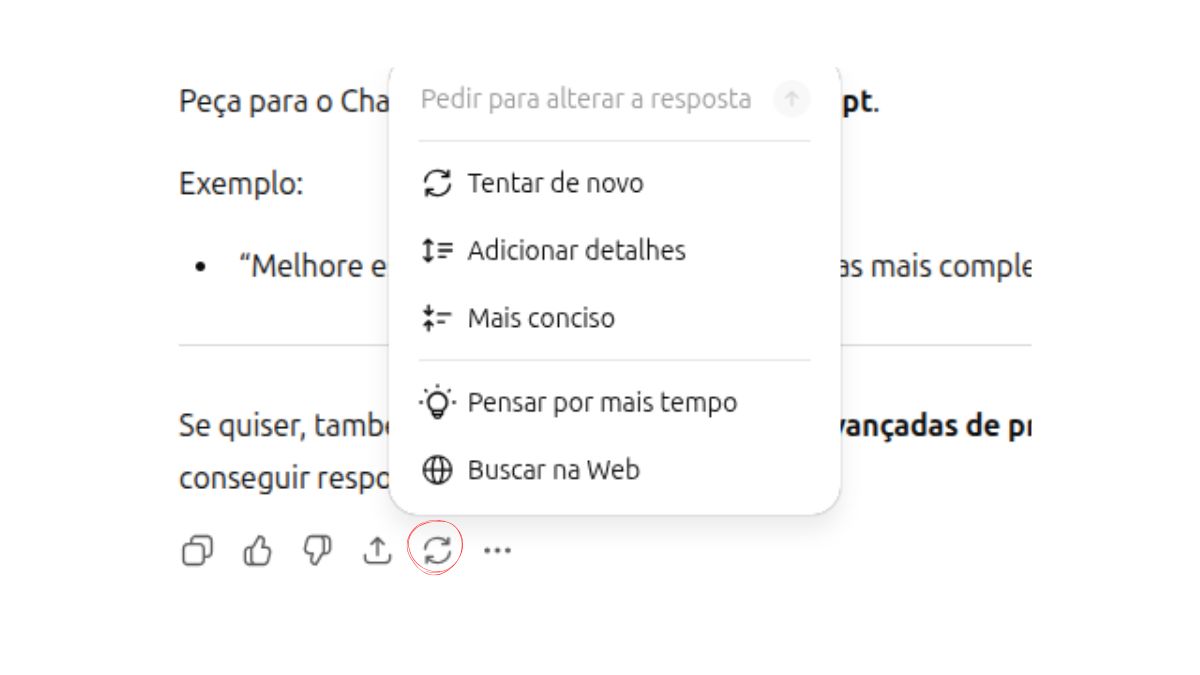Copy the response with the copy icon
Screen dimensions: 1200x675
point(197,550)
